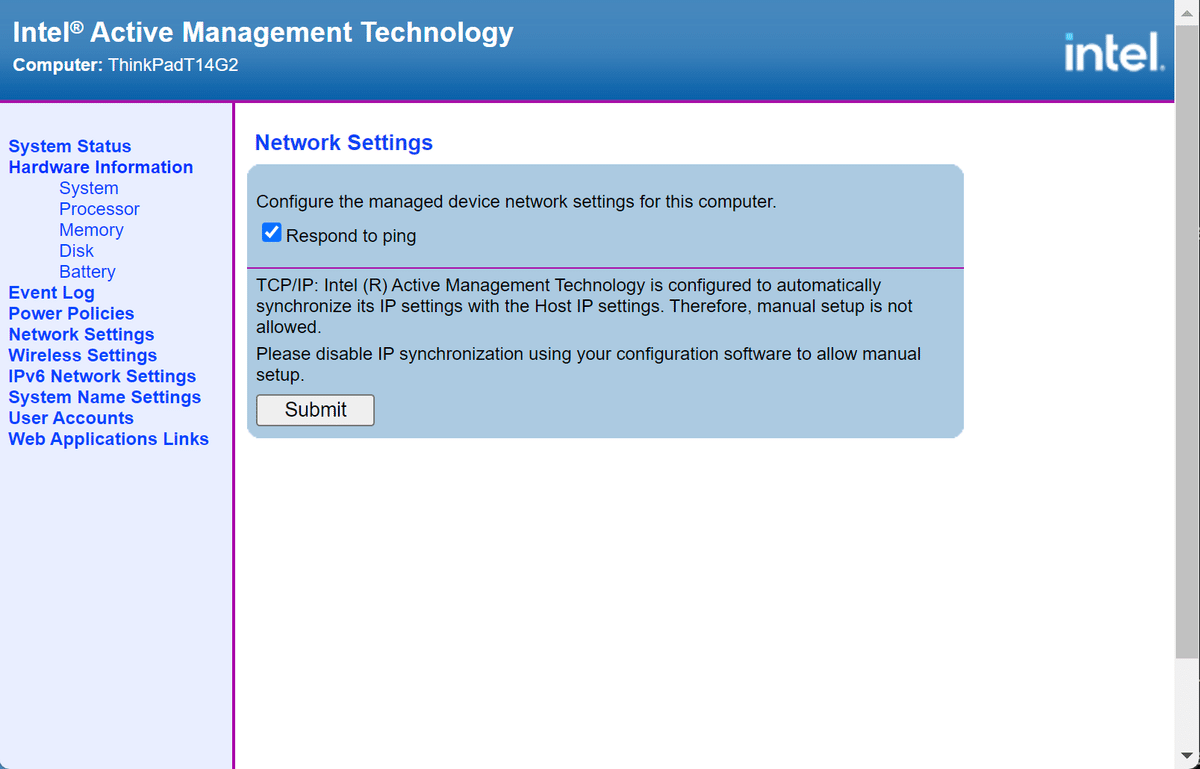Select Network Settings in sidebar

coord(81,335)
